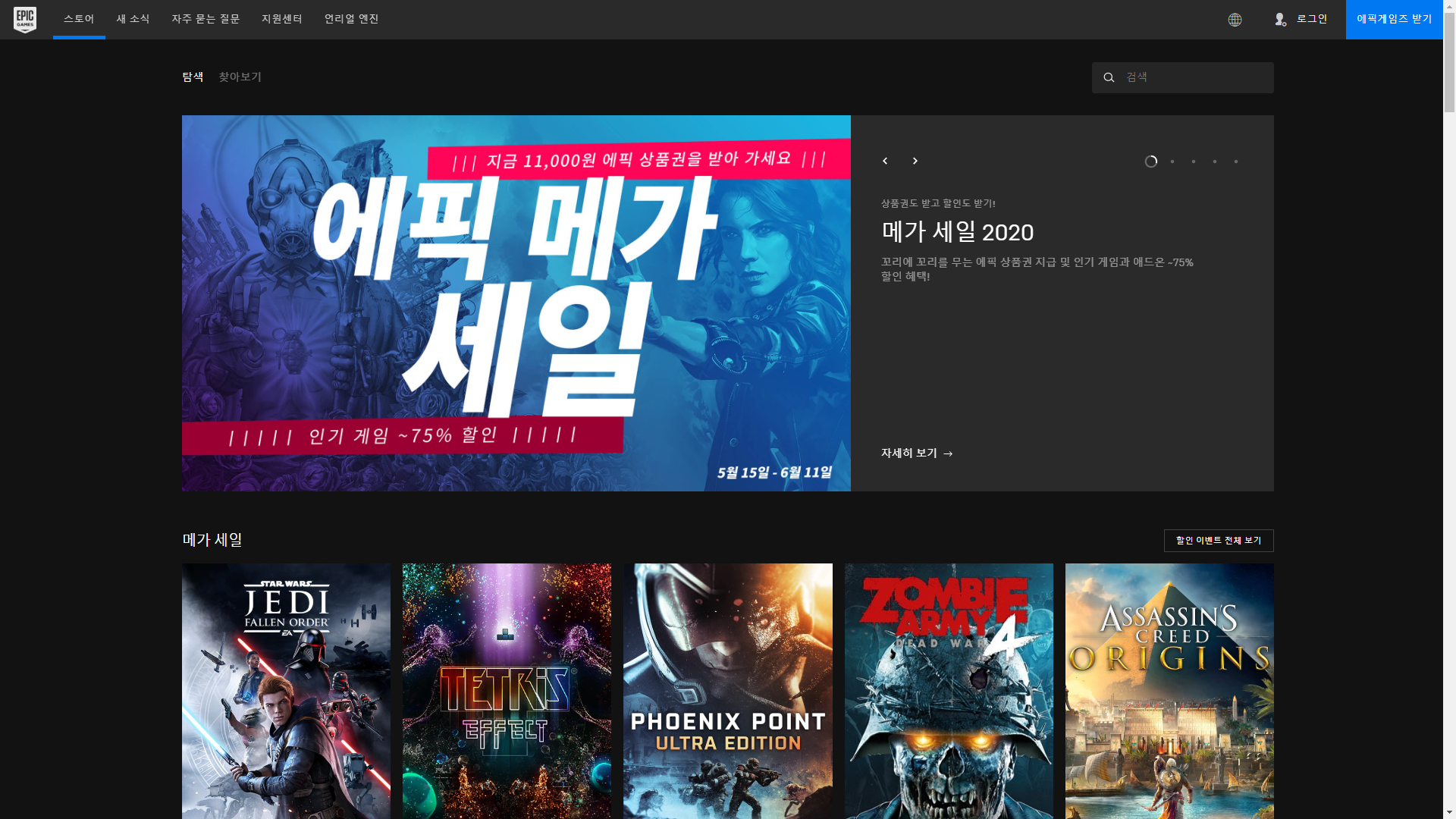Screen dimensions: 1456x819
Task: Select the first carousel indicator dot
Action: [1151, 162]
